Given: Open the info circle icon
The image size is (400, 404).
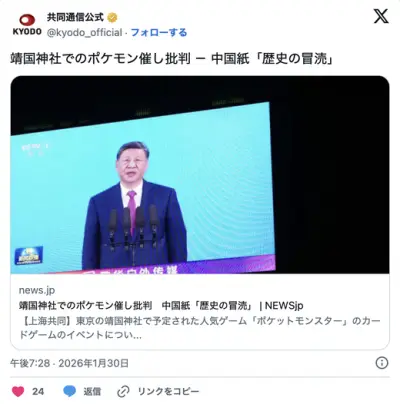Looking at the screenshot, I should [382, 363].
